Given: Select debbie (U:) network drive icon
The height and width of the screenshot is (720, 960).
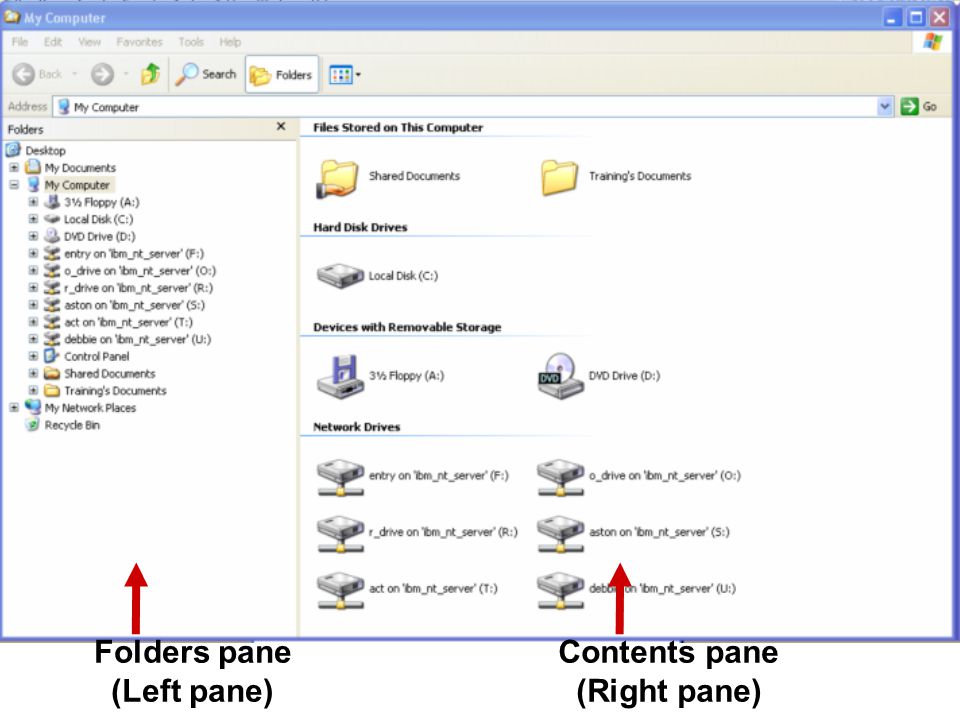Looking at the screenshot, I should point(560,590).
